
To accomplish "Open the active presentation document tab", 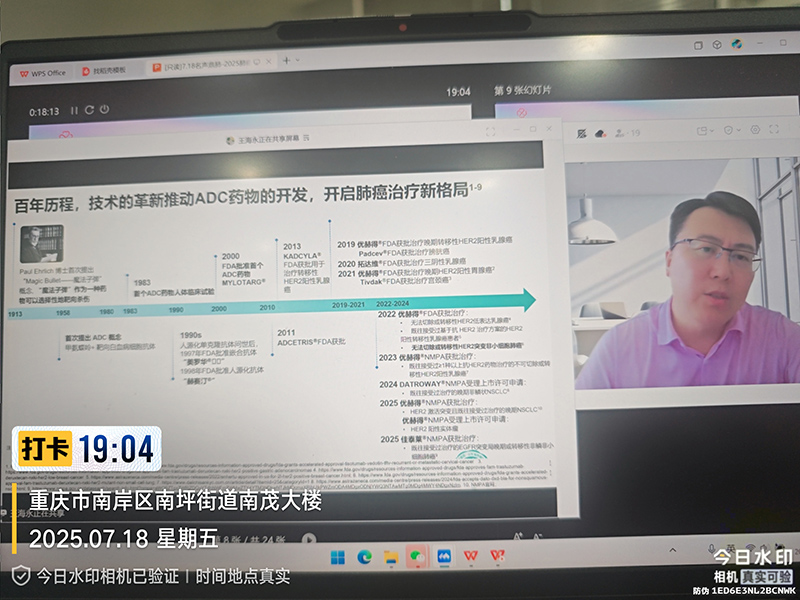I will [x=208, y=66].
